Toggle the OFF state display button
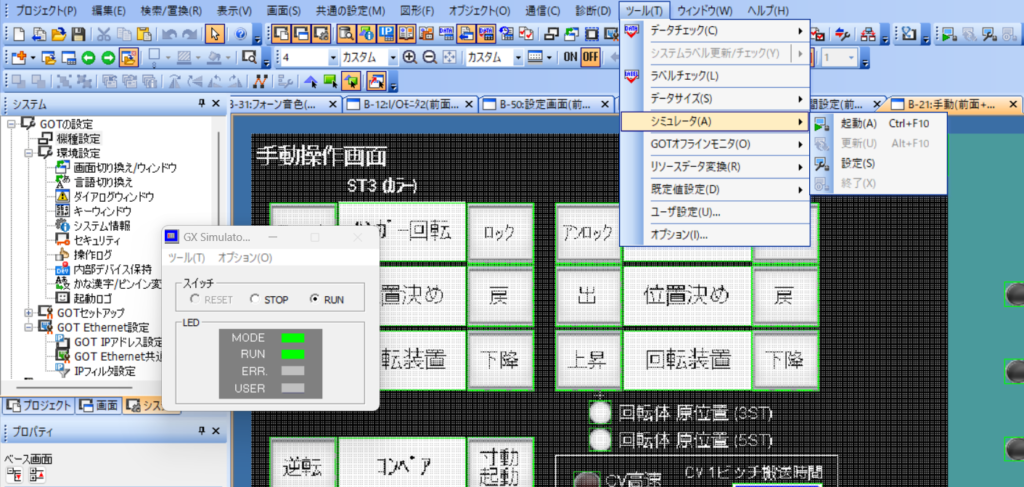 590,57
